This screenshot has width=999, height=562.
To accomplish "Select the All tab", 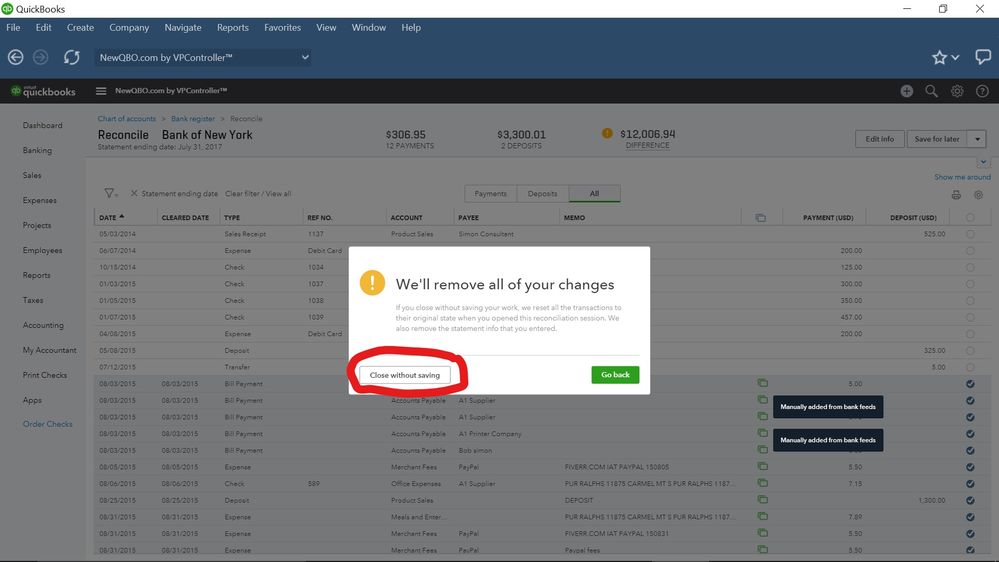I will point(594,194).
